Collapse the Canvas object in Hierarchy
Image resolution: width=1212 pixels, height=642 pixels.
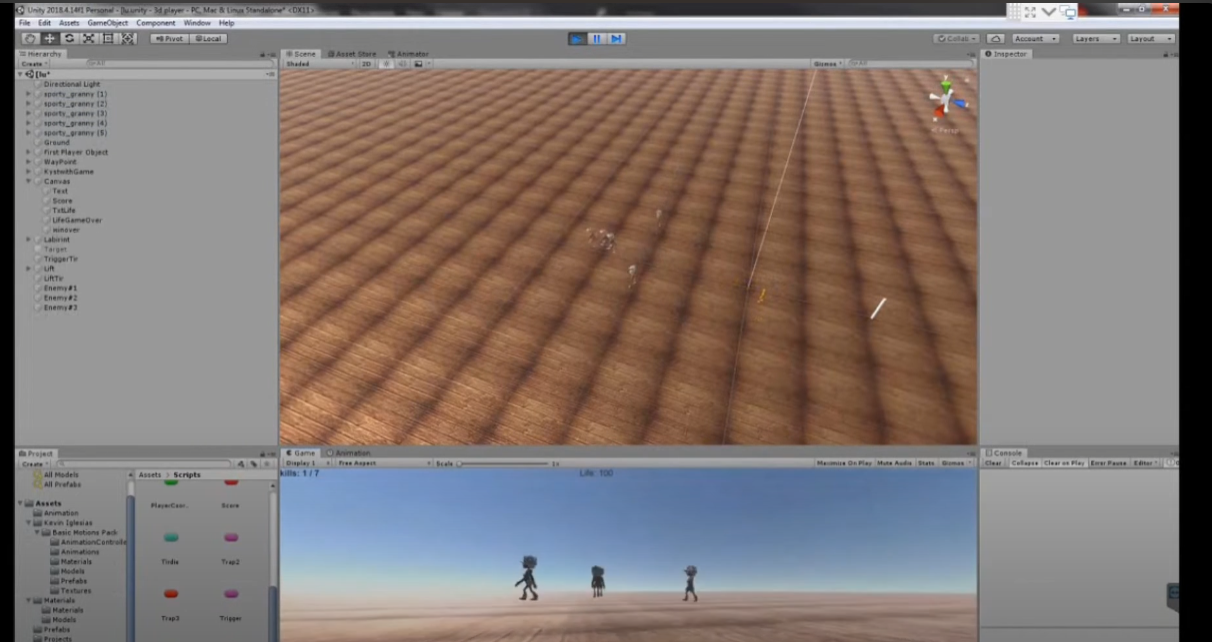coord(28,181)
